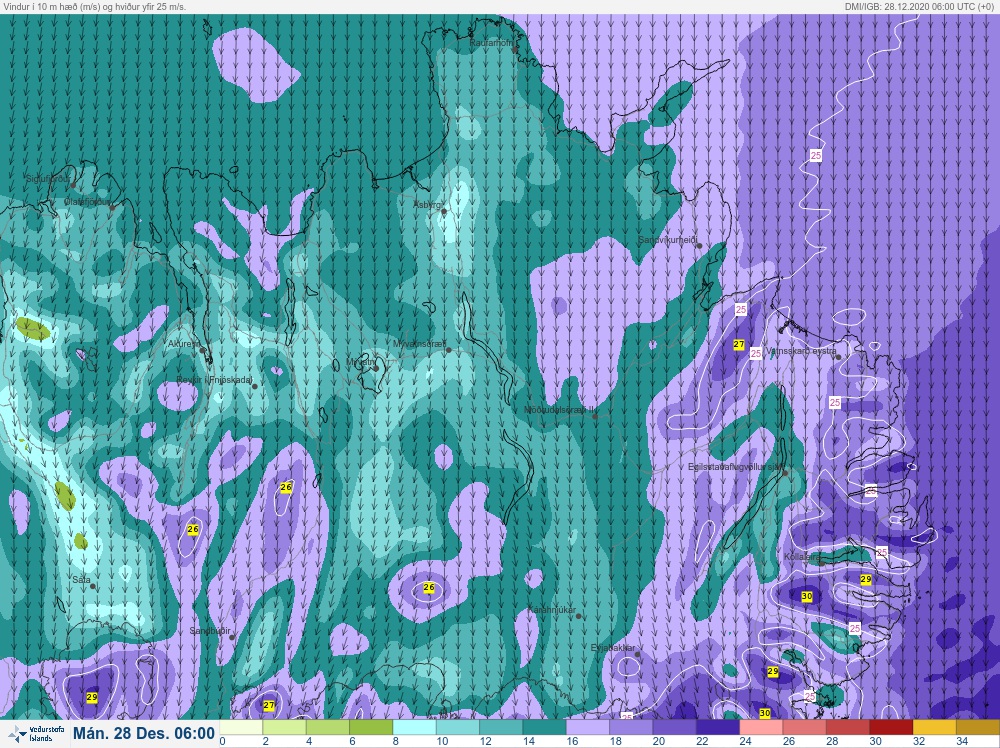Click the 26 gust marker west of Kárahnjúkar
The width and height of the screenshot is (1000, 748).
(x=429, y=587)
